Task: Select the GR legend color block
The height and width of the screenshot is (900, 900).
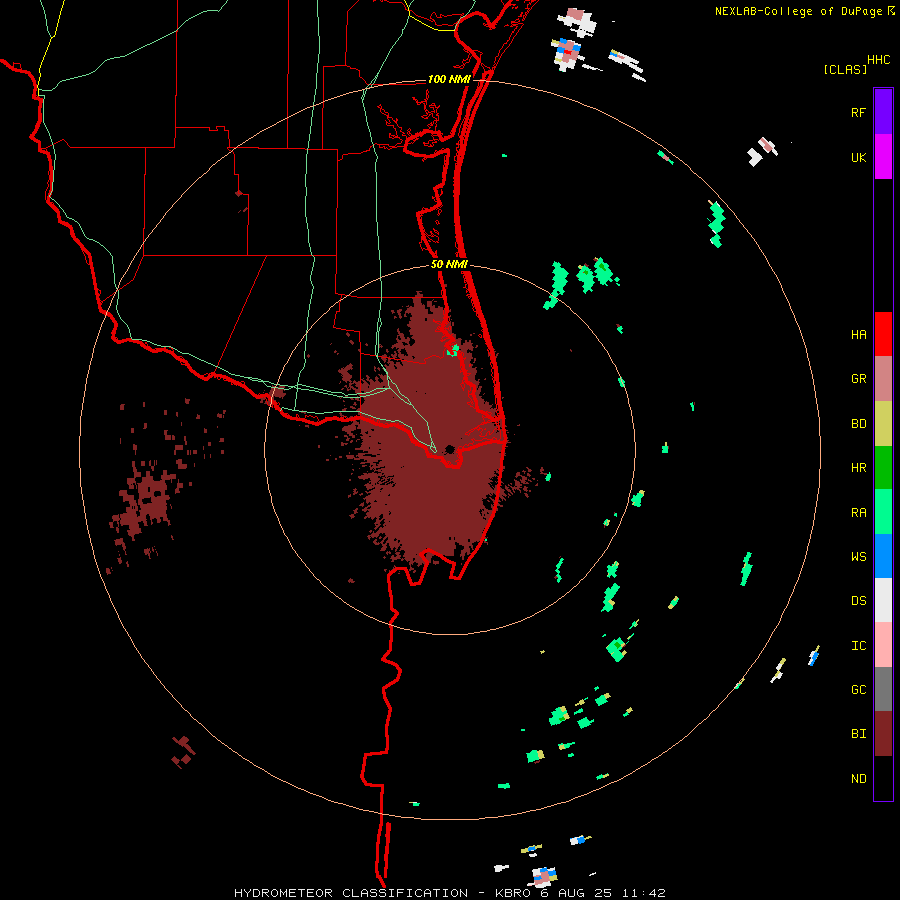Action: pos(883,379)
